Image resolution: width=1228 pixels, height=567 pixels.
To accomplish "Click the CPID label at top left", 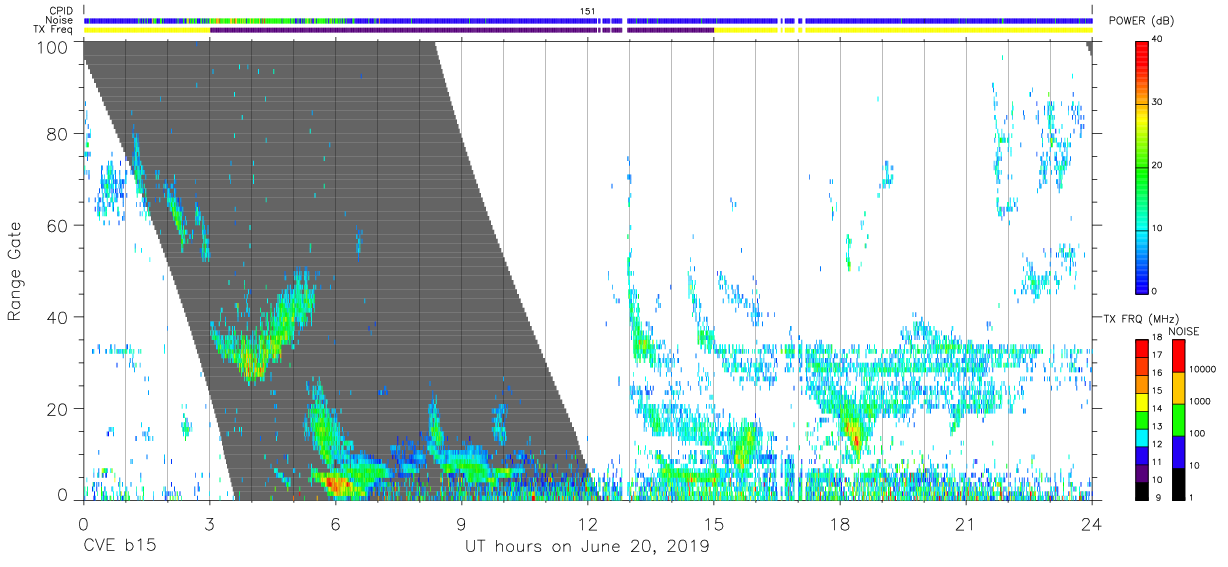I will click(x=60, y=11).
